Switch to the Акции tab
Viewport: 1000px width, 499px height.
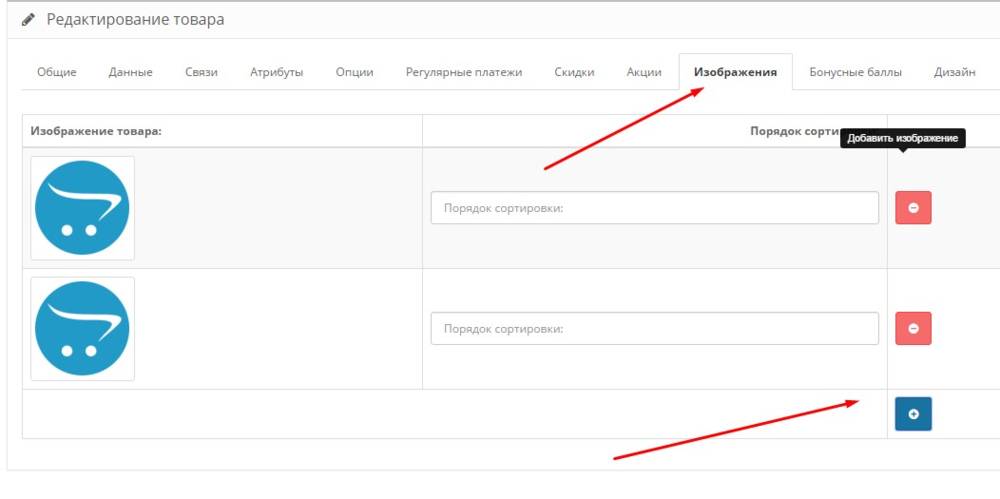tap(644, 72)
